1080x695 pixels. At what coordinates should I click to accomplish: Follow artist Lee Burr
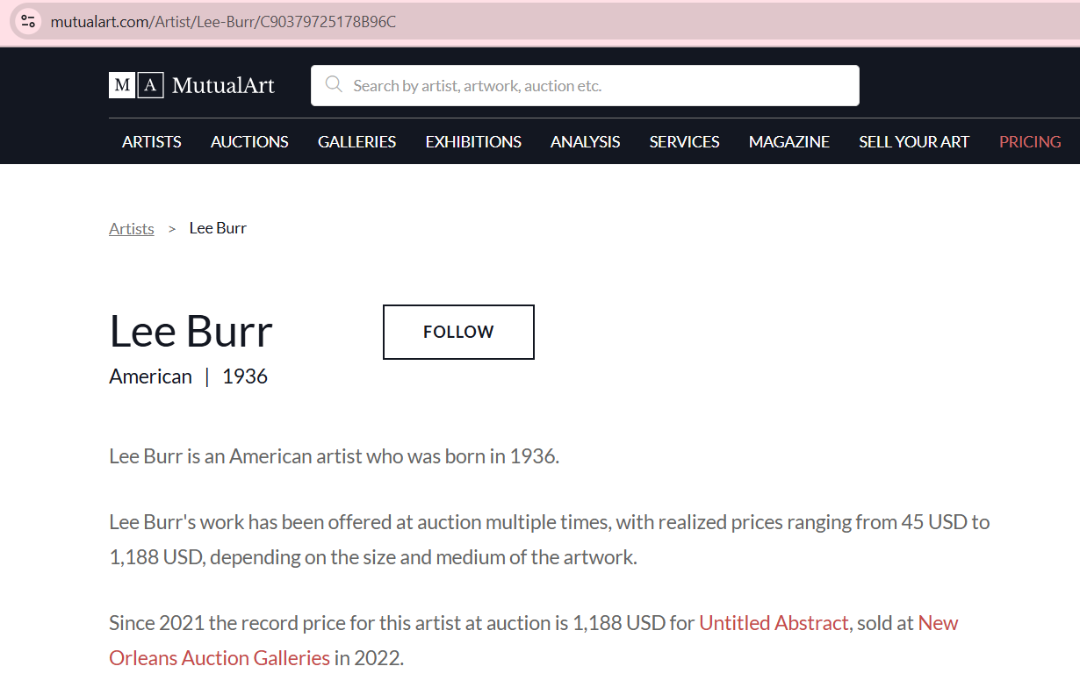tap(458, 332)
